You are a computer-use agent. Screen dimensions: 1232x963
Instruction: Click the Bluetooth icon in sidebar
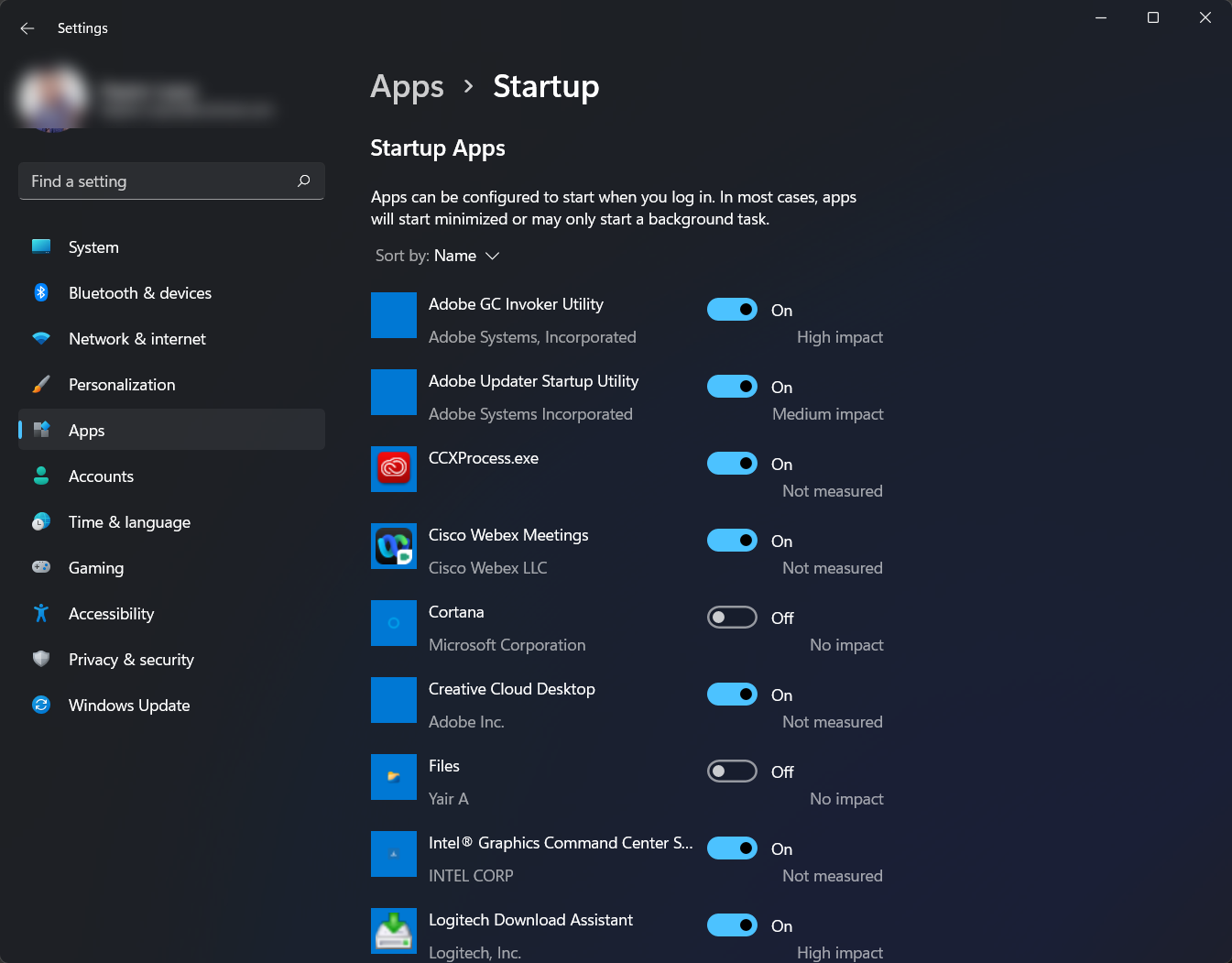click(41, 292)
